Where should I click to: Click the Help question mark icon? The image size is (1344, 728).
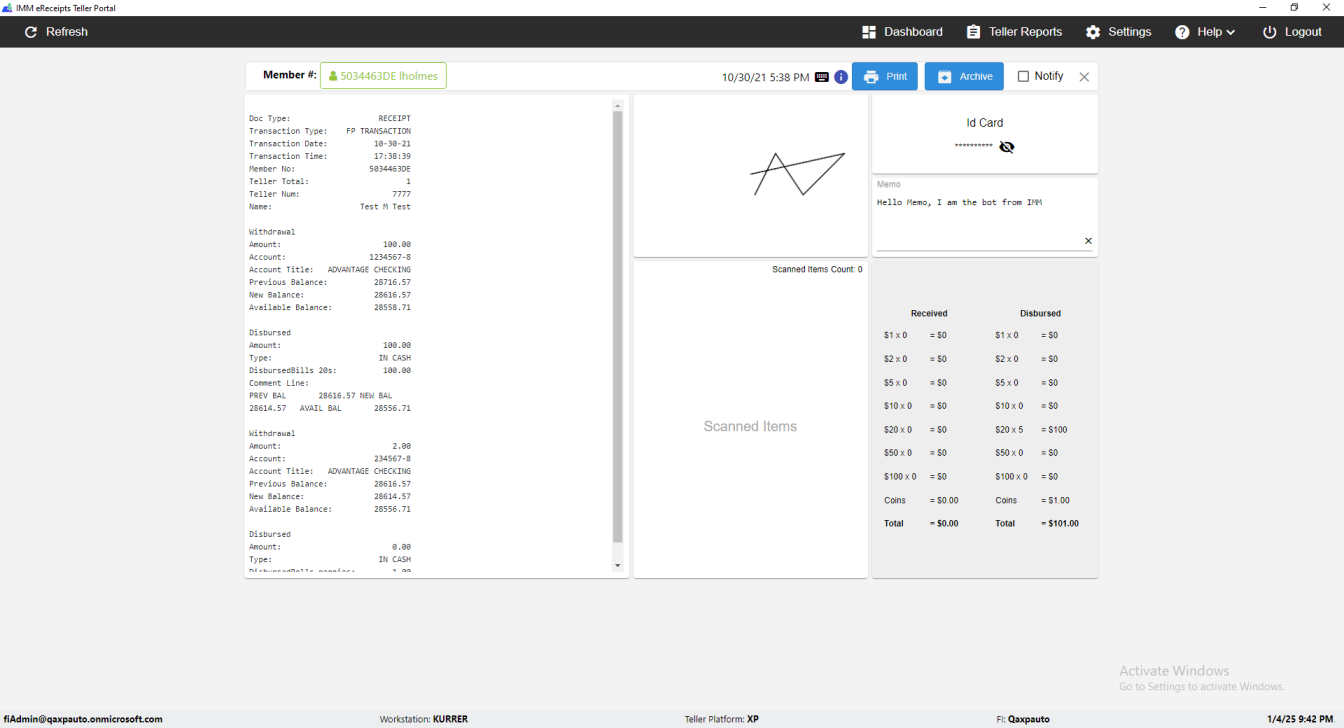pos(1182,32)
